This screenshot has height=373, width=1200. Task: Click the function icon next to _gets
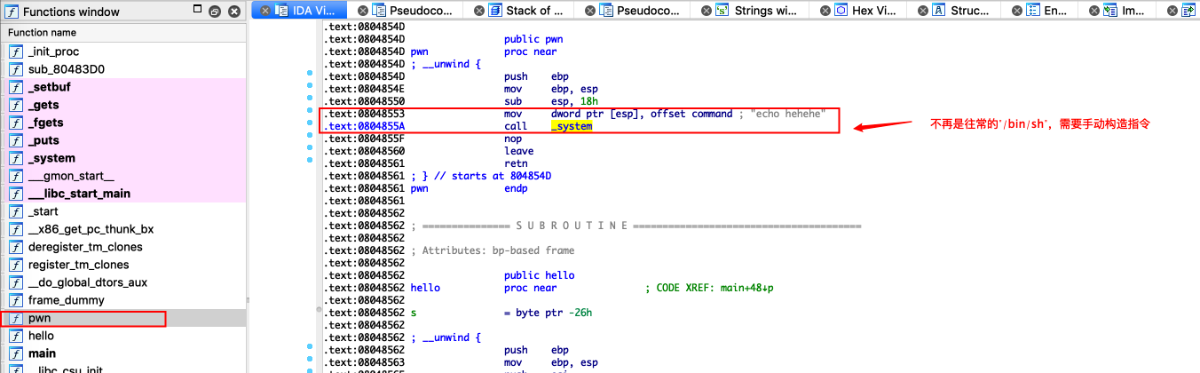point(15,104)
